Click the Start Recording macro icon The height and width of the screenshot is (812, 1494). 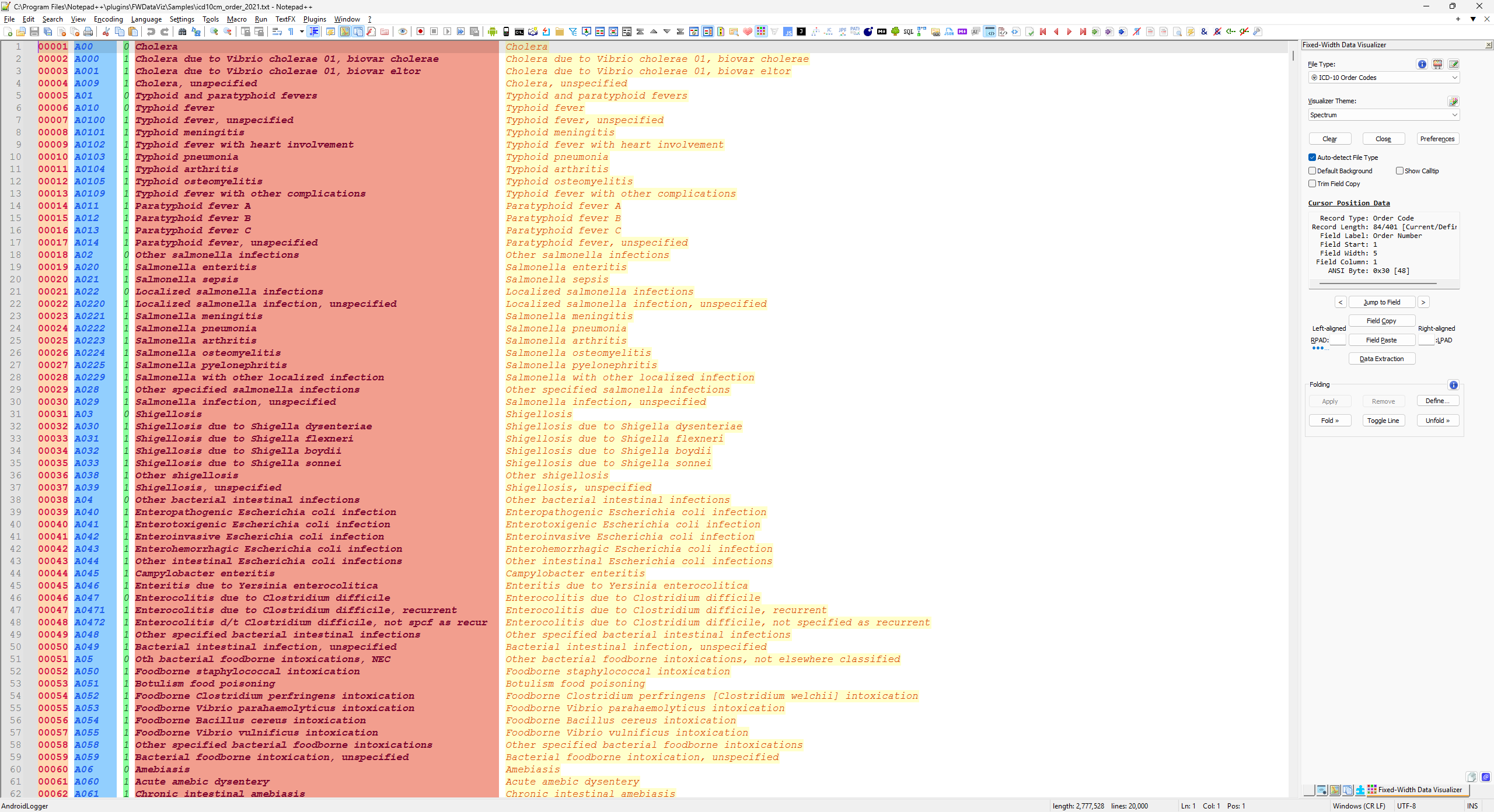pos(420,32)
